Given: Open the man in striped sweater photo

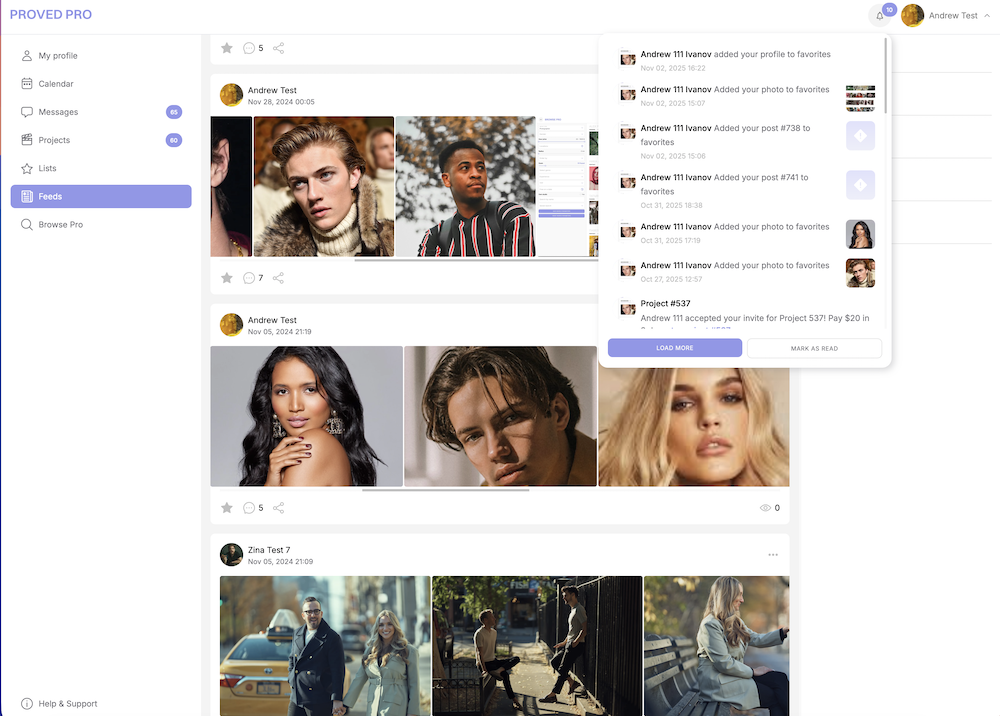Looking at the screenshot, I should (x=466, y=186).
